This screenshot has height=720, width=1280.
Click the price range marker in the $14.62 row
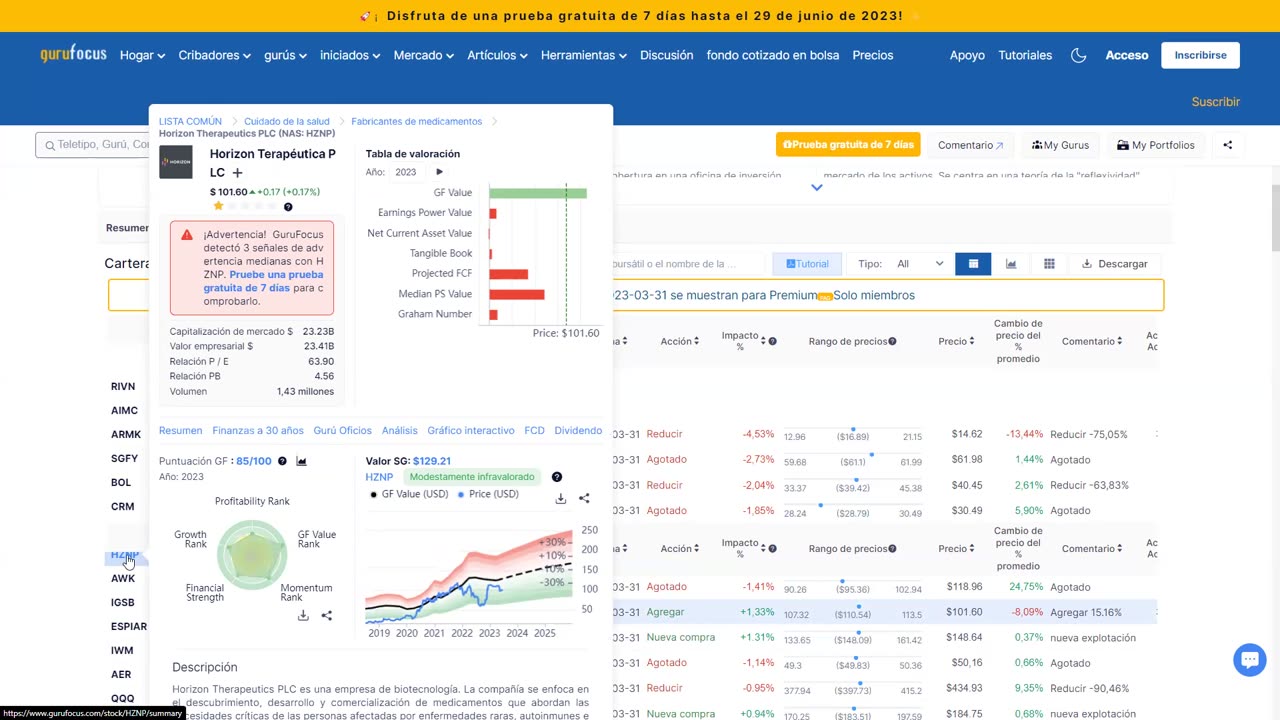(x=852, y=429)
